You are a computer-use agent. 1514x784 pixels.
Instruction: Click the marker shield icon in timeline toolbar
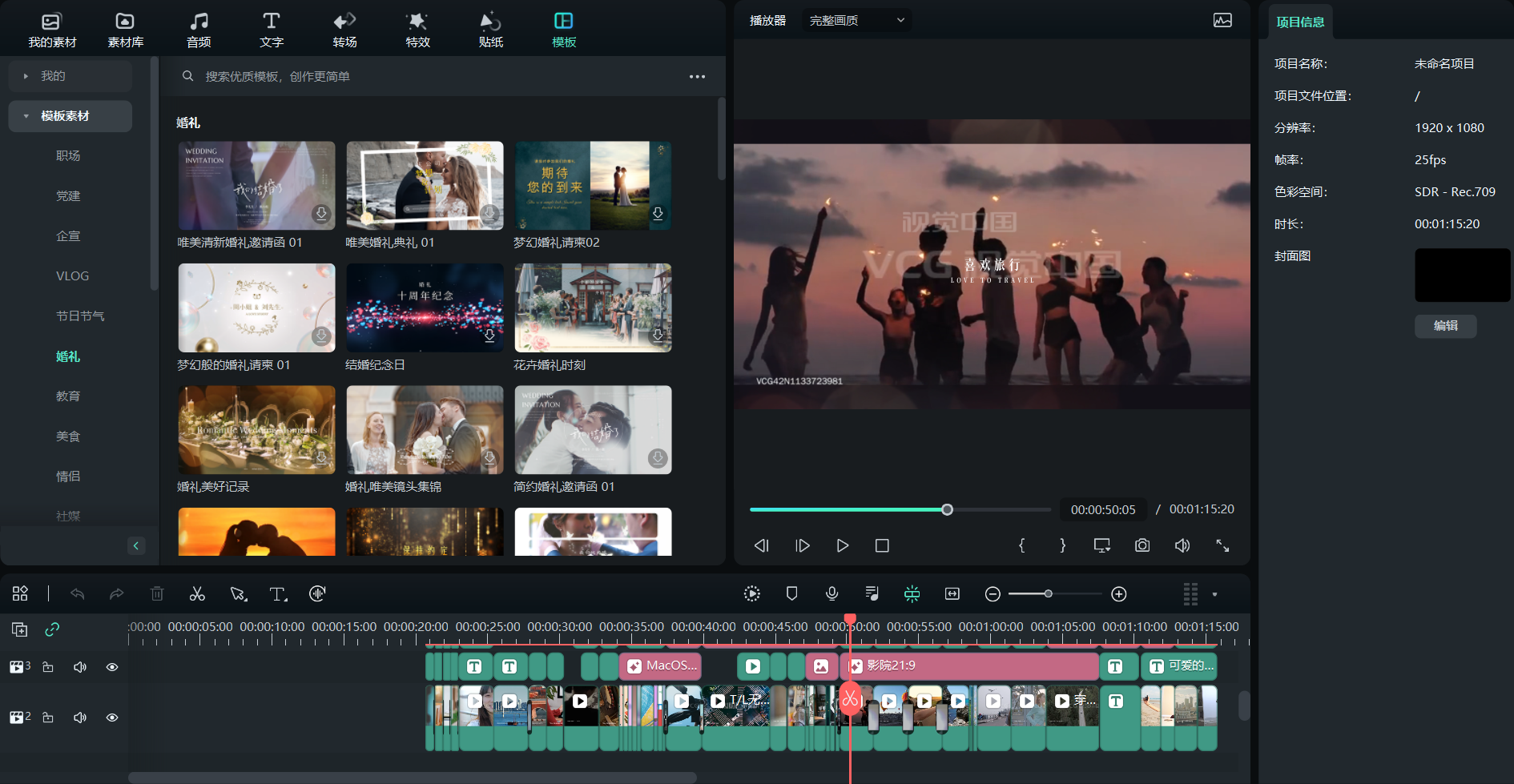(791, 593)
